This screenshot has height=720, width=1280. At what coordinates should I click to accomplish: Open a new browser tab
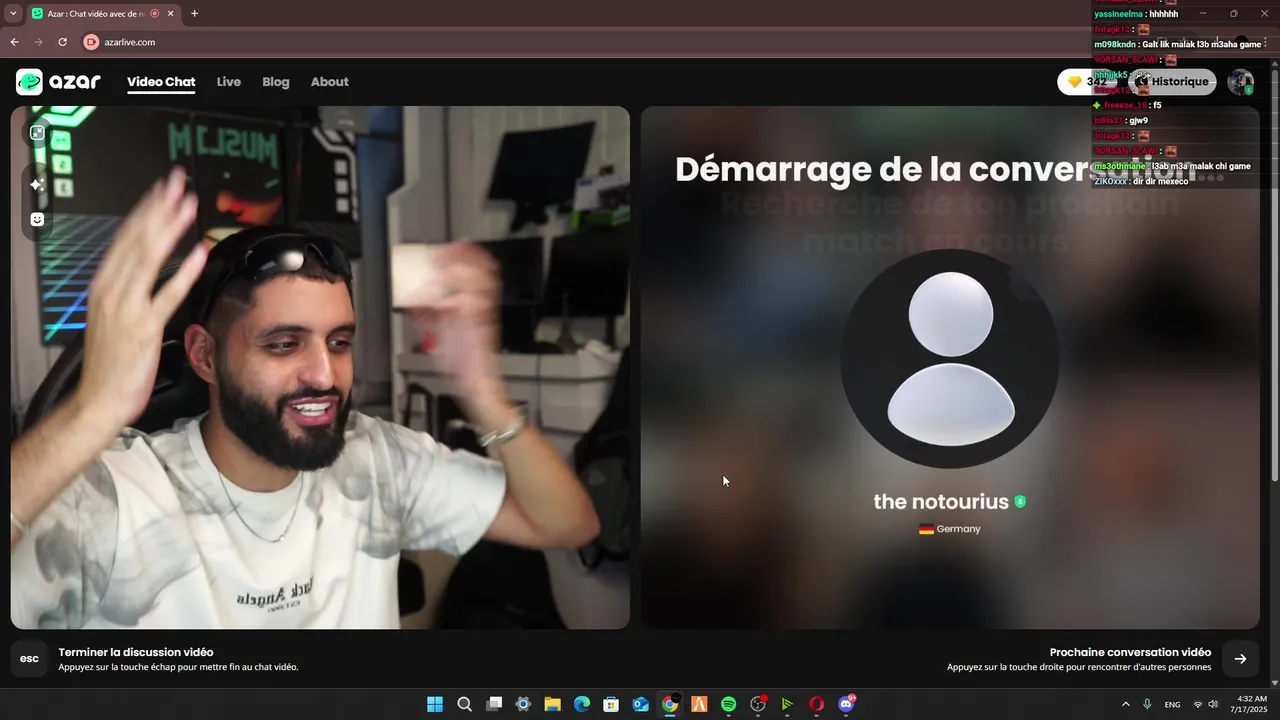[194, 14]
